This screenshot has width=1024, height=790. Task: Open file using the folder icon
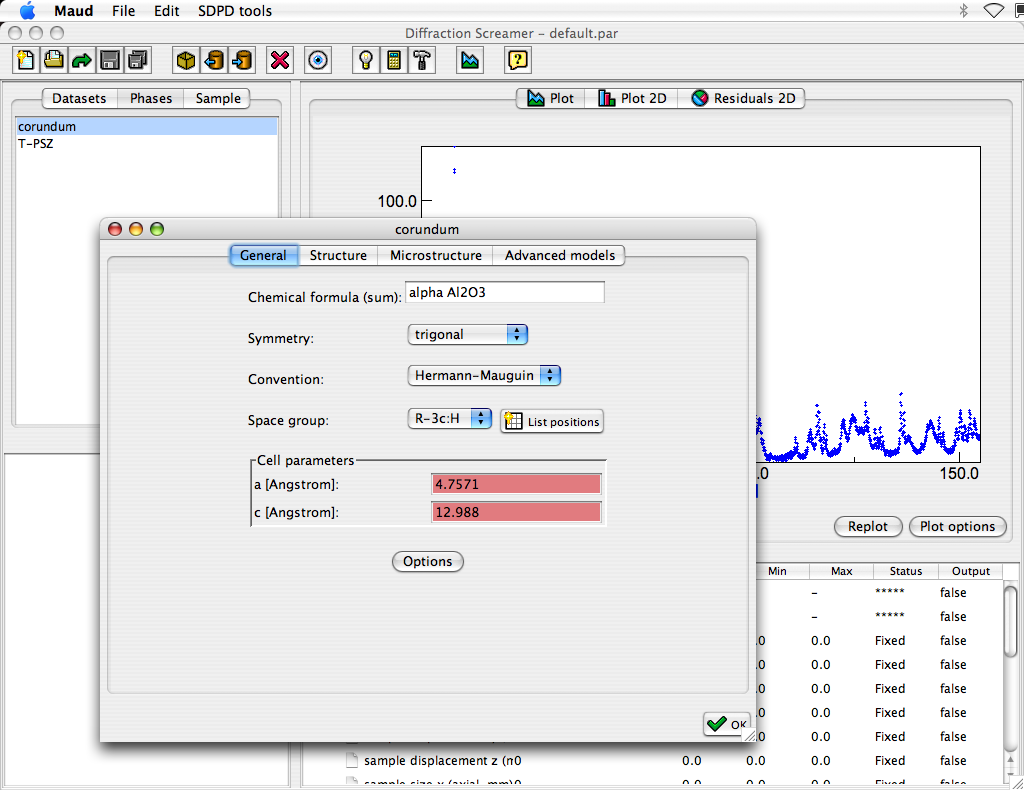coord(53,60)
